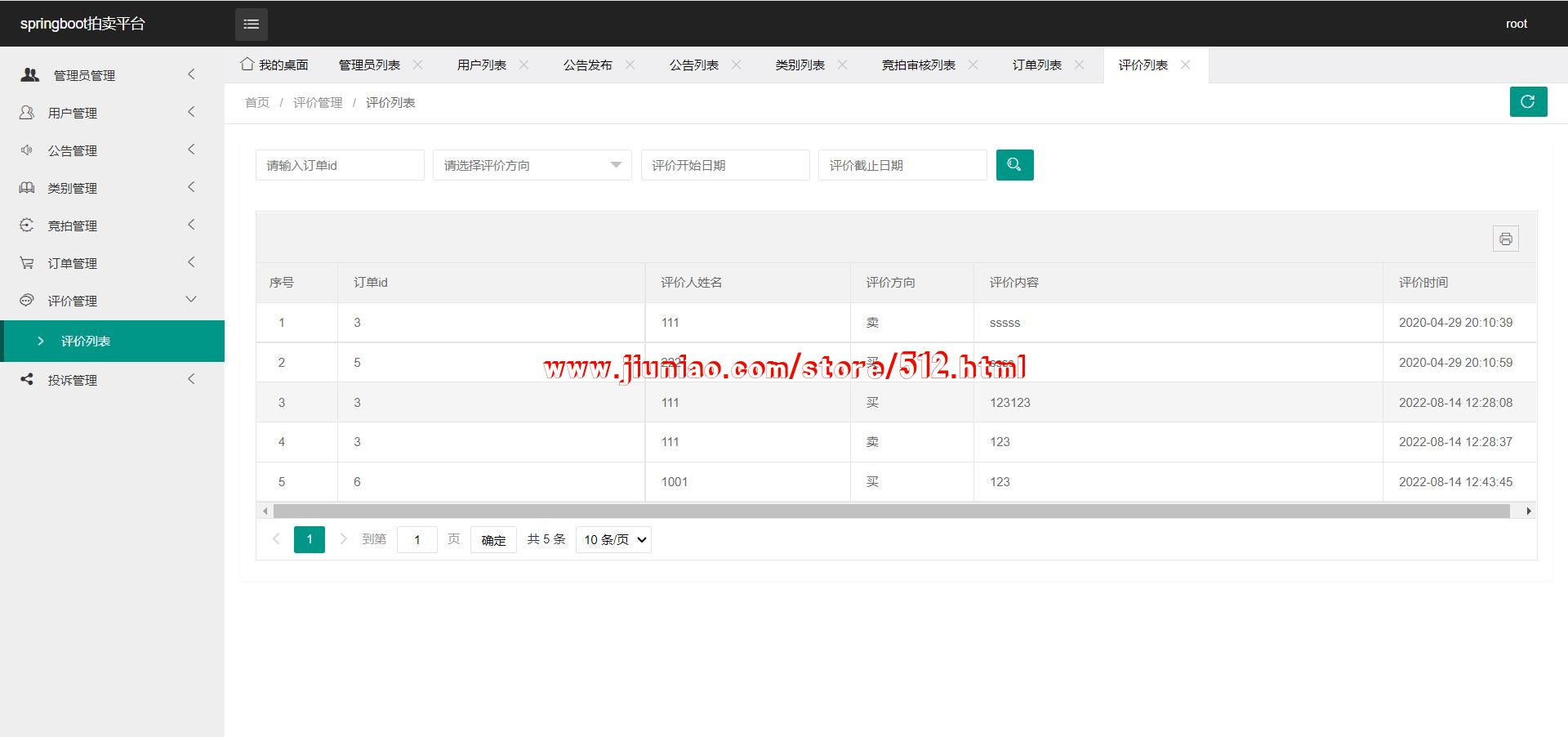Select 评价列表 in the sidebar

[x=86, y=342]
